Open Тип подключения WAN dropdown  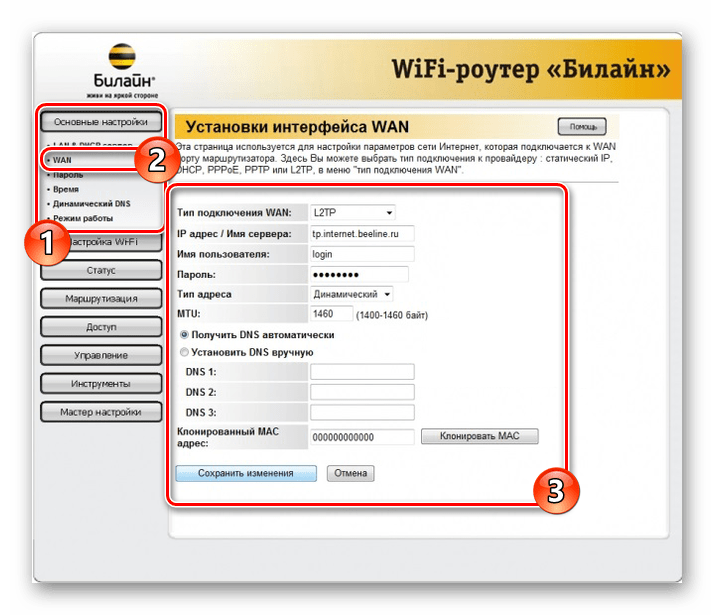(x=352, y=213)
